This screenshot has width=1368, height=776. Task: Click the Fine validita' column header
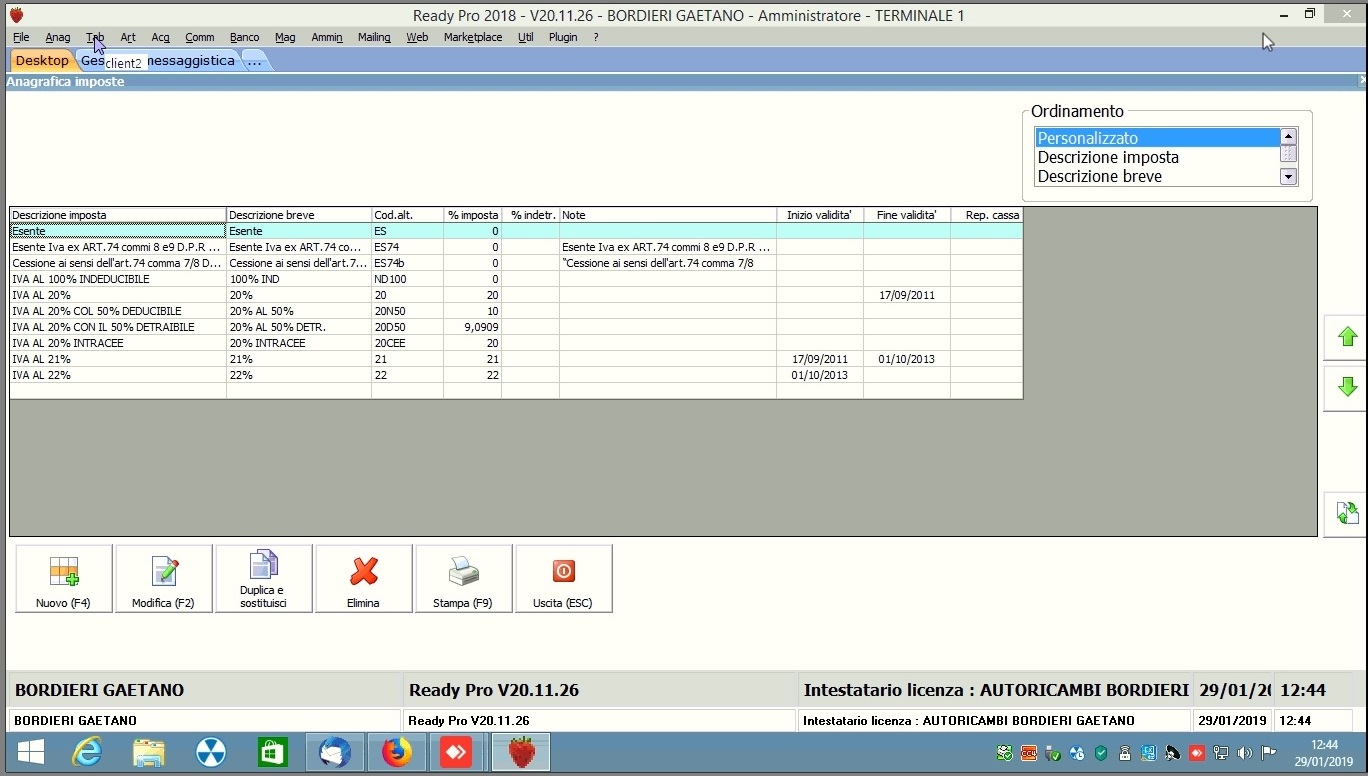[x=907, y=215]
